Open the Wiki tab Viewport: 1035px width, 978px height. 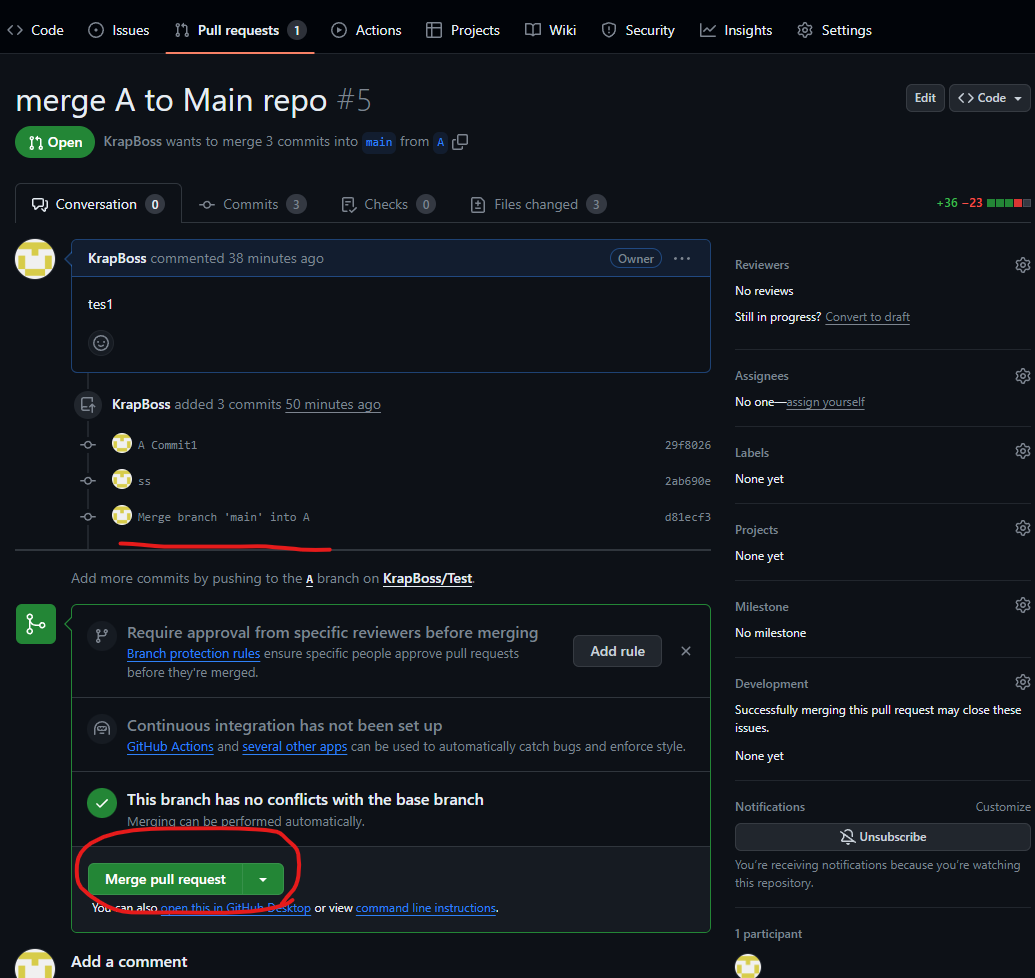[551, 30]
